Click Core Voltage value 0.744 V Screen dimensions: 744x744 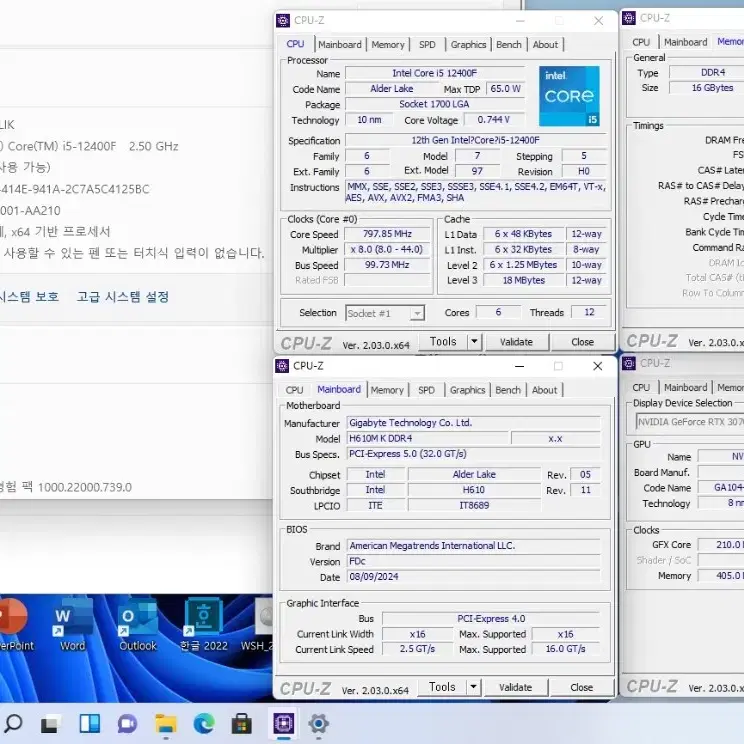click(x=493, y=120)
